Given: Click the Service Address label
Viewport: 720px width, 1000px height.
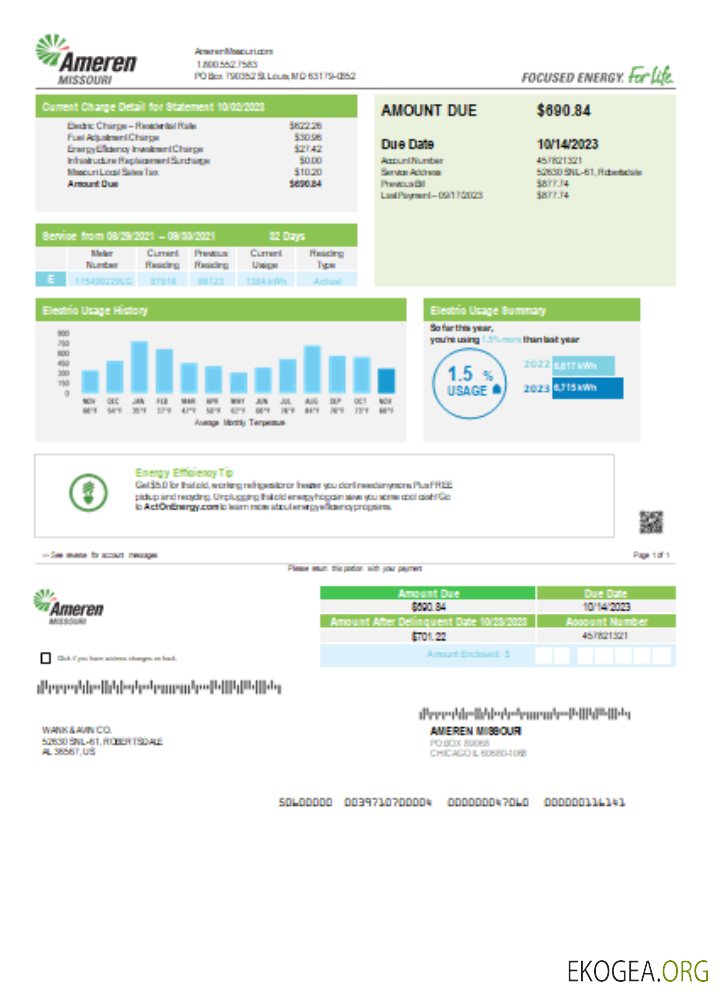Looking at the screenshot, I should pos(411,172).
